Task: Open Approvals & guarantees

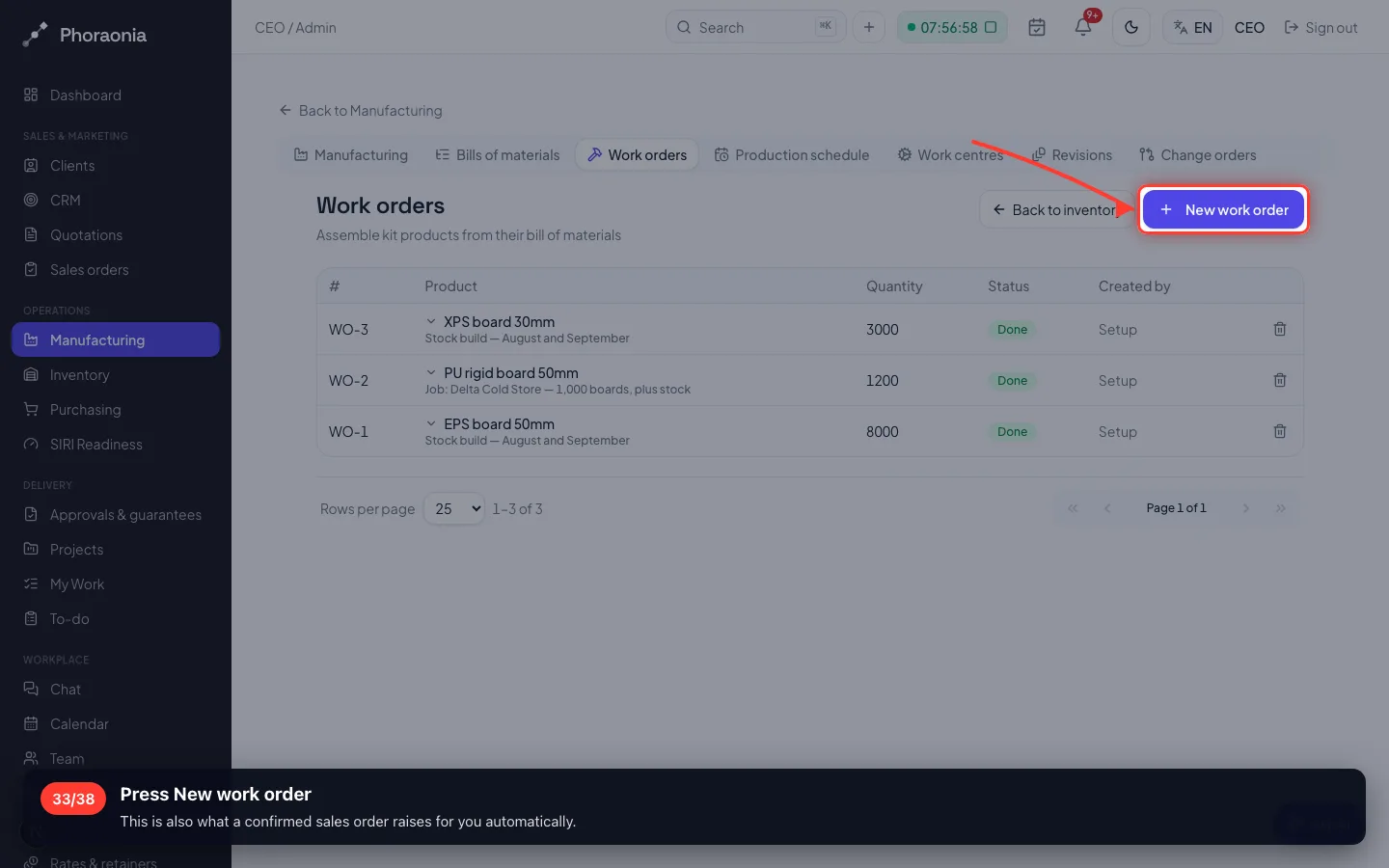Action: (x=116, y=514)
